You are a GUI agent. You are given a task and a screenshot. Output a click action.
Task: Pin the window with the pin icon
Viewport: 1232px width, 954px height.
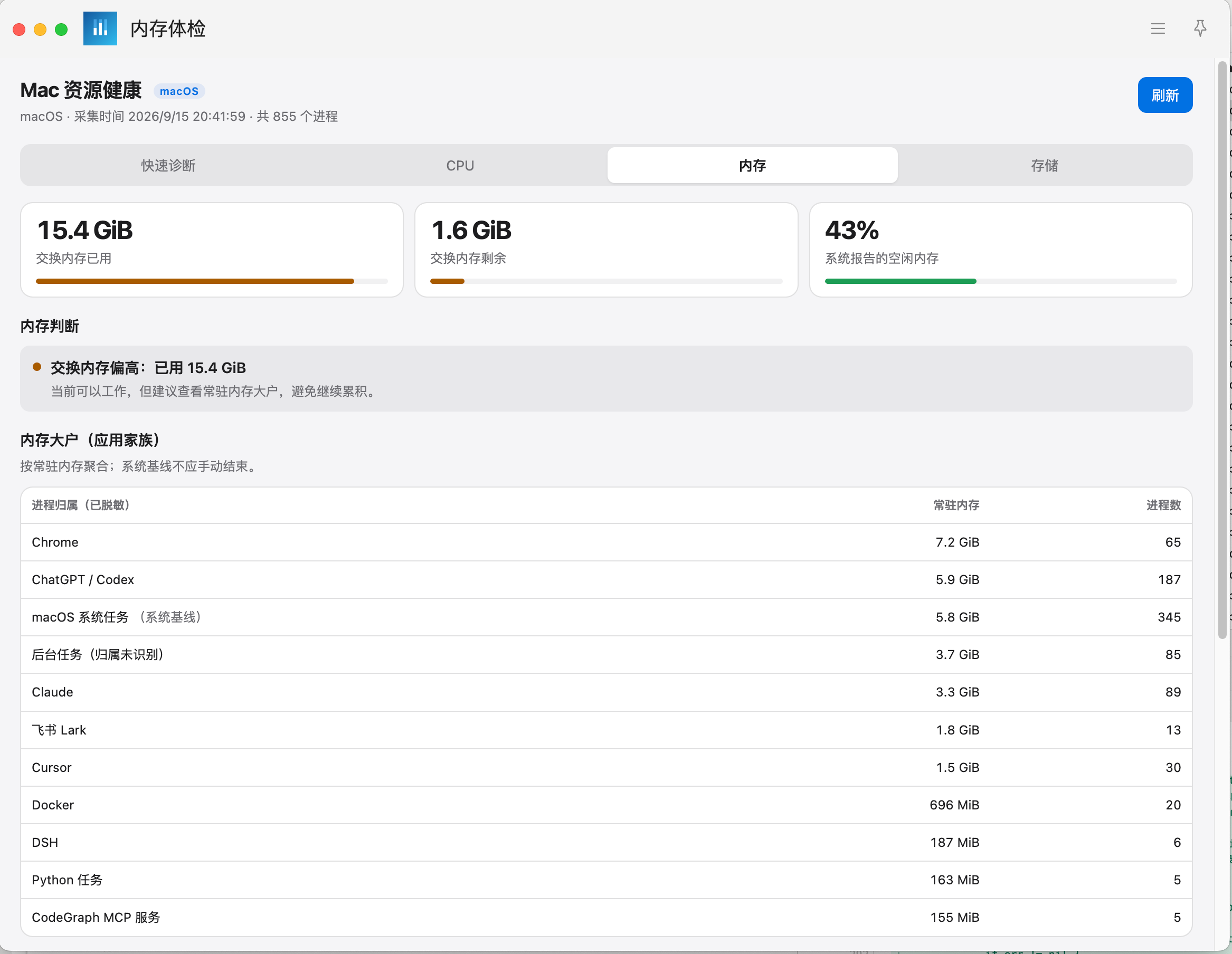click(1200, 28)
